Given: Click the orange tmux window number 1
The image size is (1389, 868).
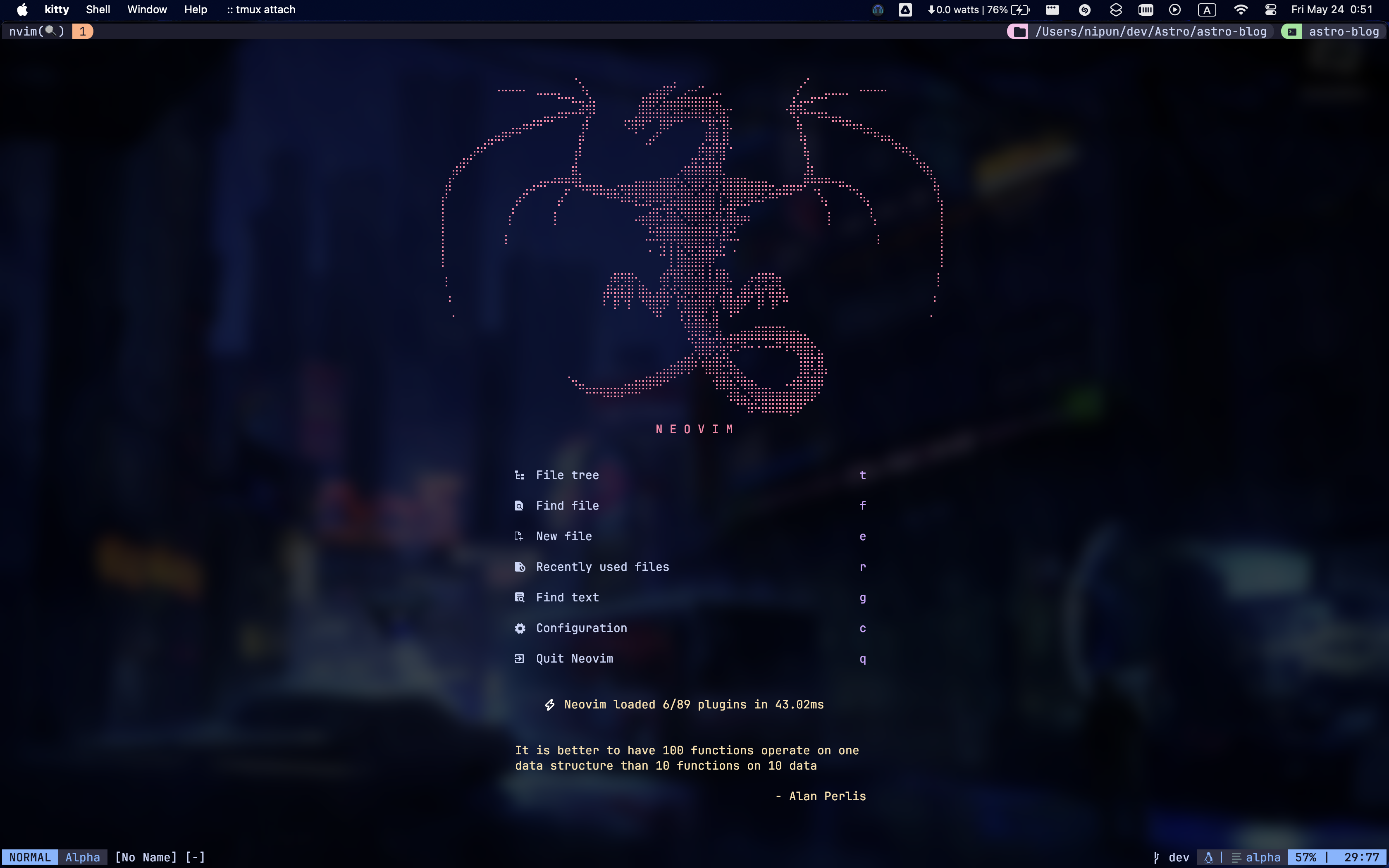Looking at the screenshot, I should (x=83, y=31).
